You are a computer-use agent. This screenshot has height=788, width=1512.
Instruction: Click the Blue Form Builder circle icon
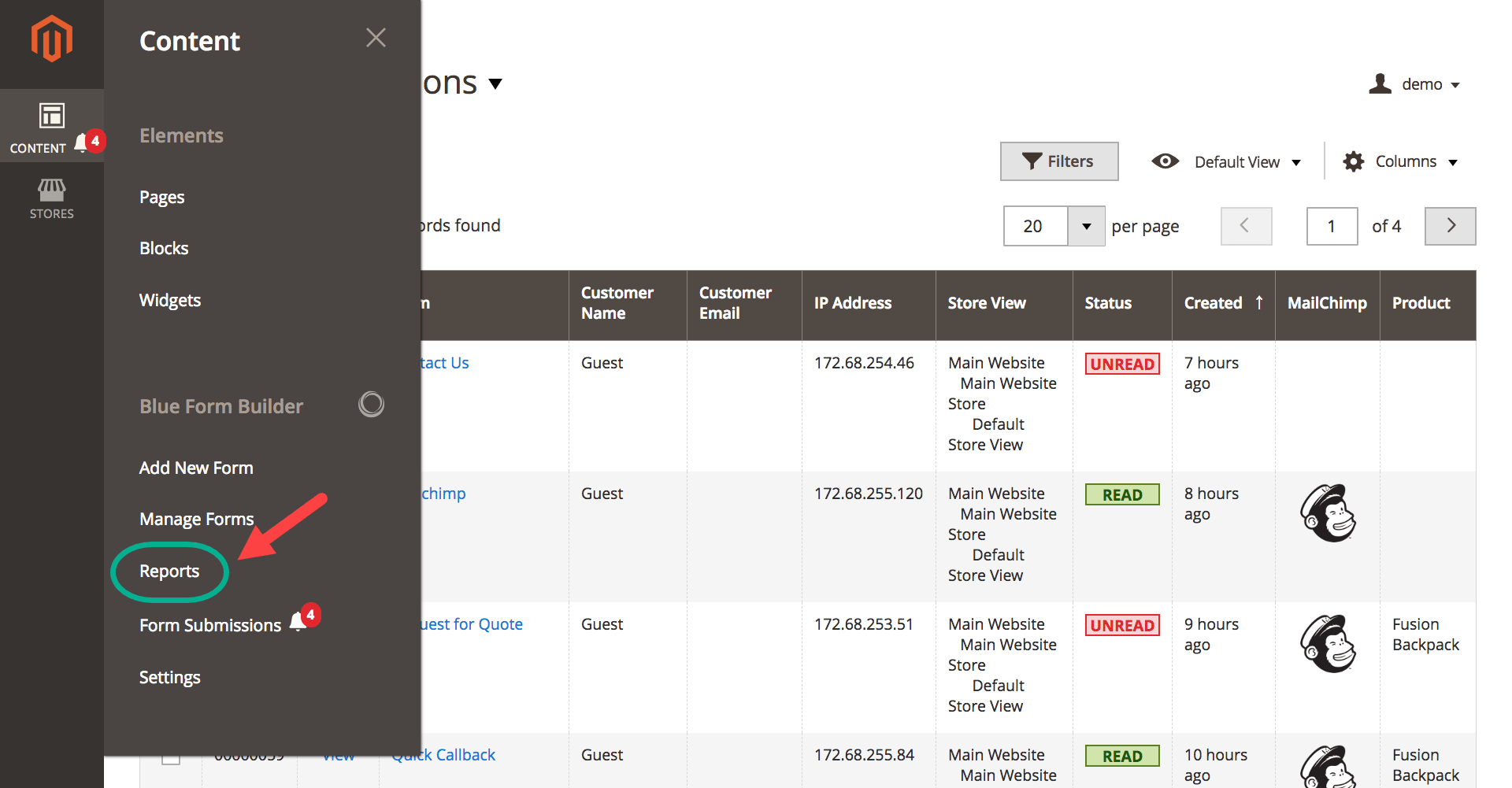[371, 405]
